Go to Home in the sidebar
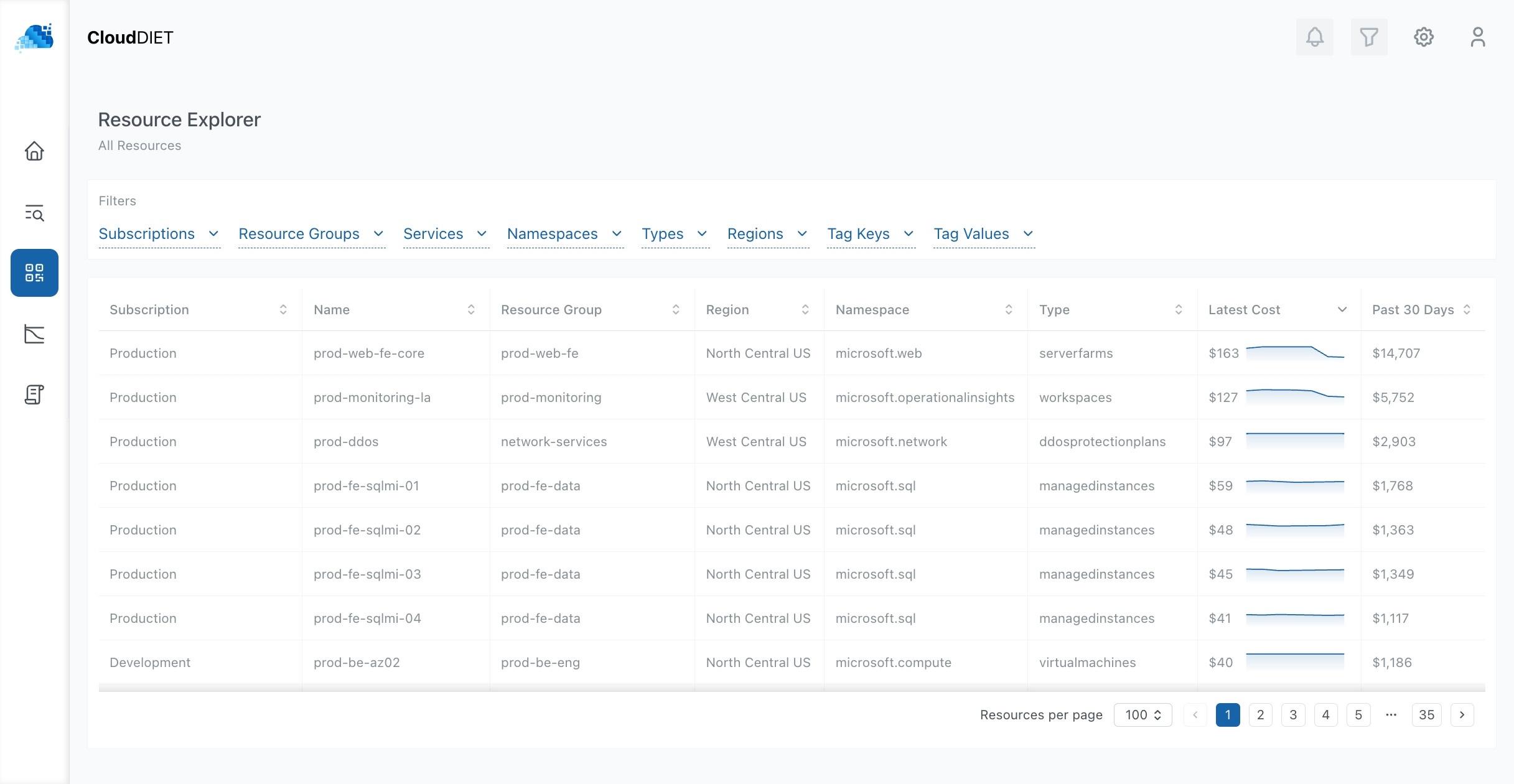Image resolution: width=1514 pixels, height=784 pixels. [34, 151]
